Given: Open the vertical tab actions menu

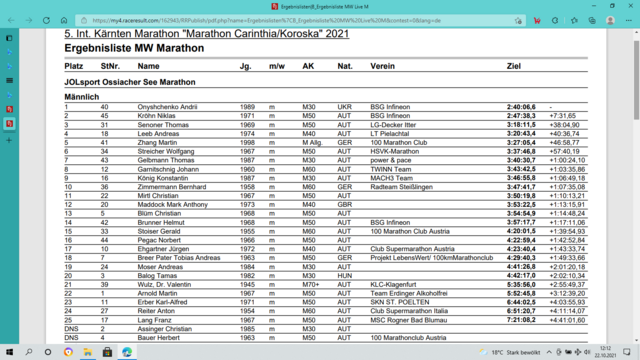Looking at the screenshot, I should pyautogui.click(x=9, y=38).
